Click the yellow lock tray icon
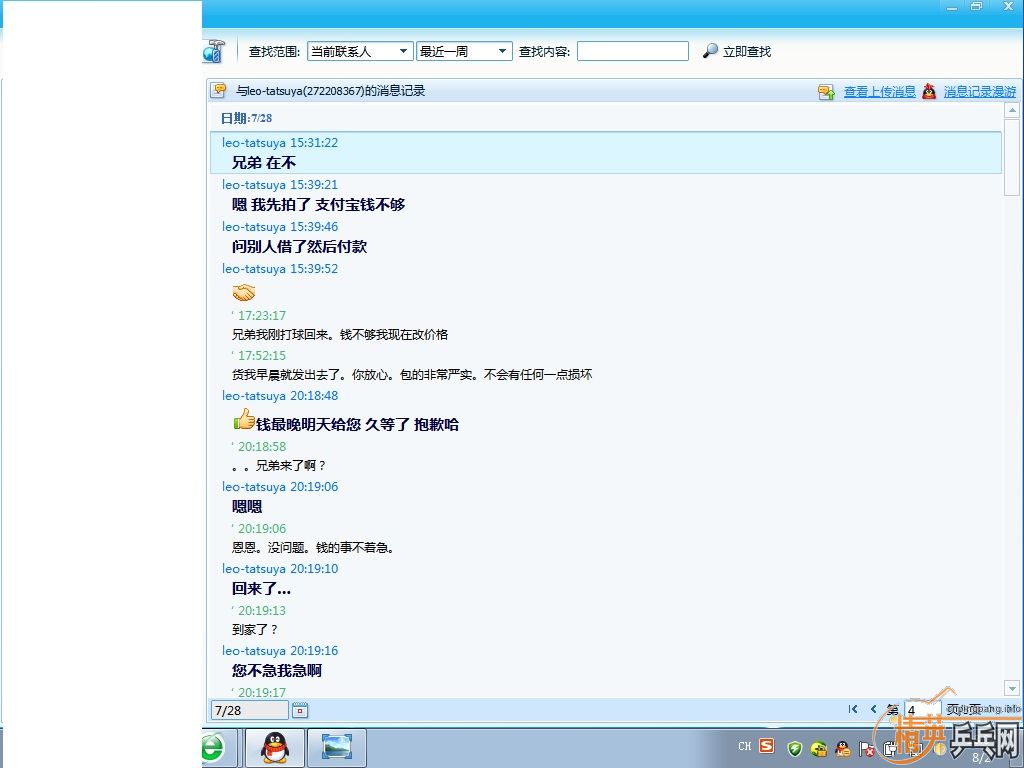Screen dimensions: 1024x768 [x=818, y=748]
